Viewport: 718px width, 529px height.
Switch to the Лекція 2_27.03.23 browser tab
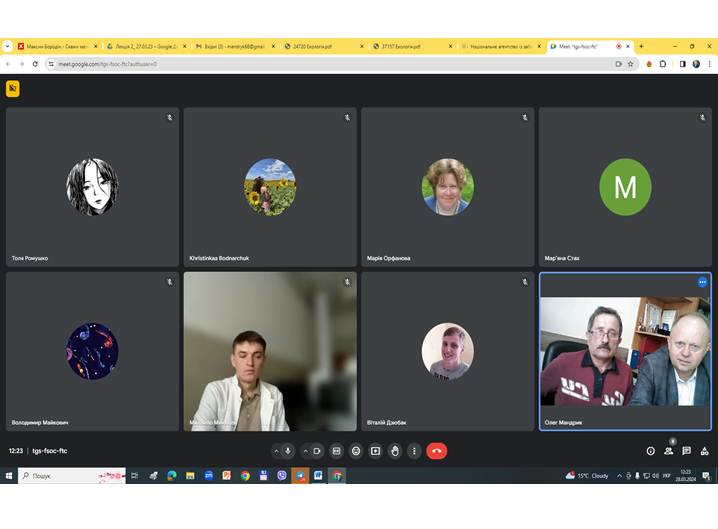(x=143, y=46)
